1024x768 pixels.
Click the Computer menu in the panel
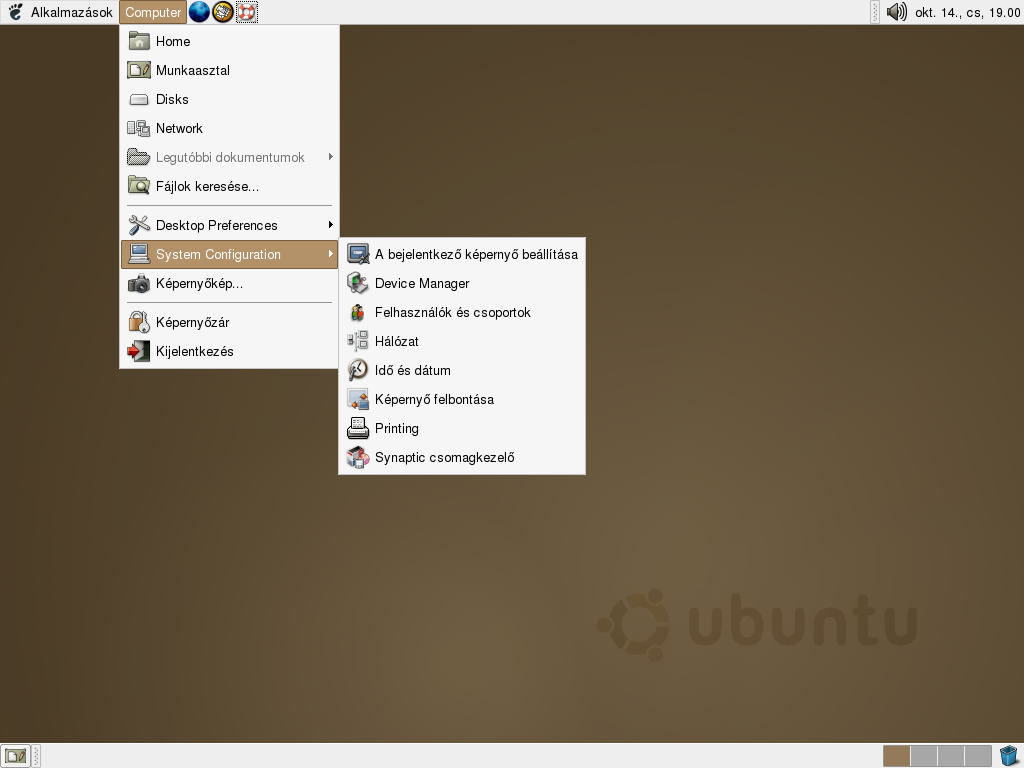[x=153, y=12]
